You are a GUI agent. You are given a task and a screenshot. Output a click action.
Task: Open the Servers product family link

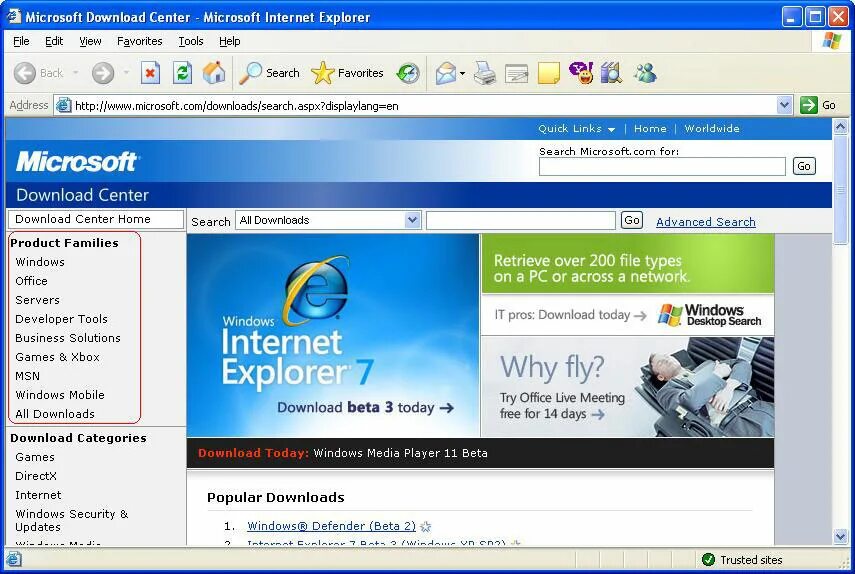pos(37,300)
